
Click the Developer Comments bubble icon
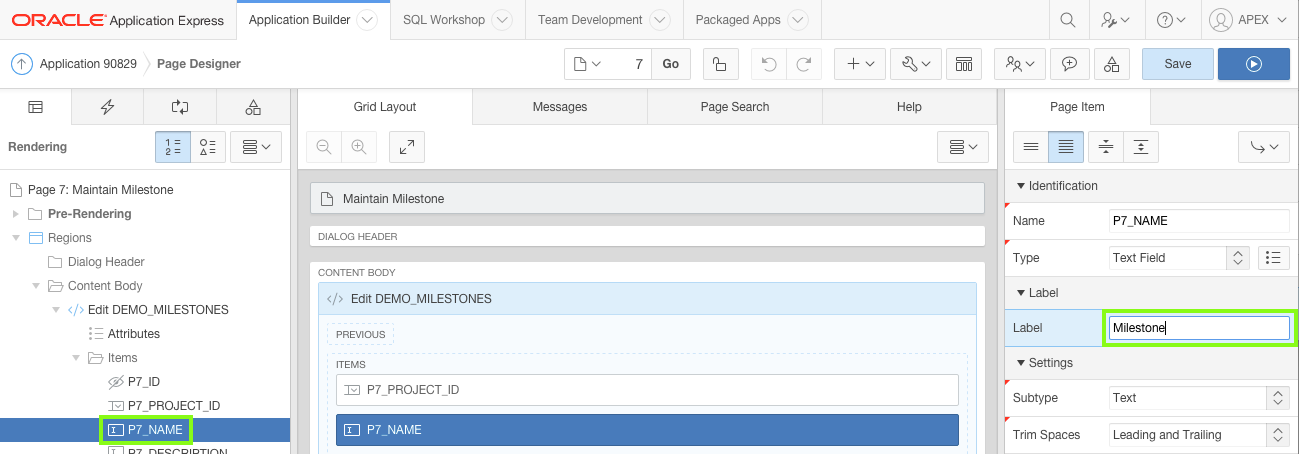[x=1069, y=64]
